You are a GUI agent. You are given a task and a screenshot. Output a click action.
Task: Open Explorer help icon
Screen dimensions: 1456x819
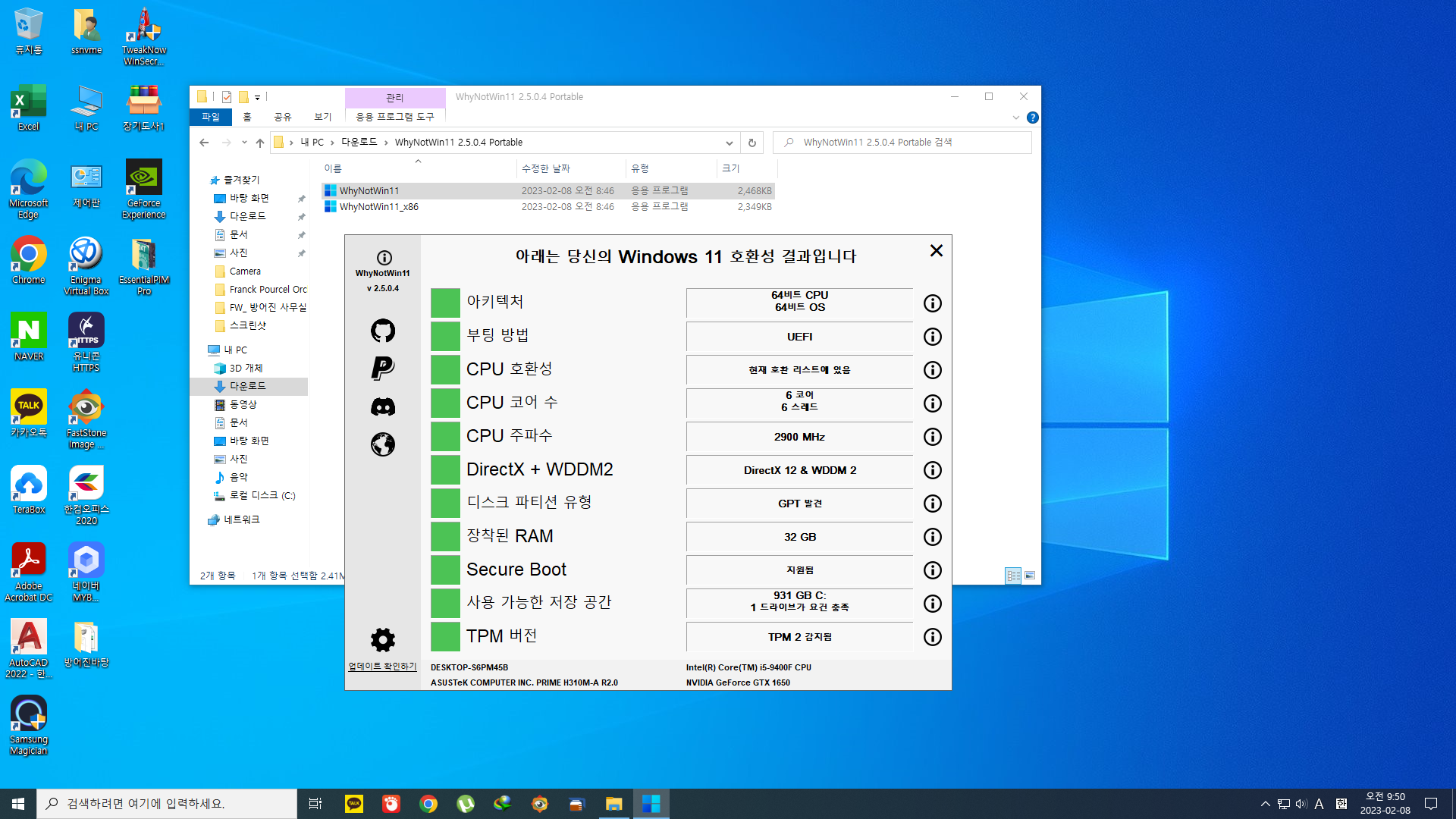coord(1032,118)
